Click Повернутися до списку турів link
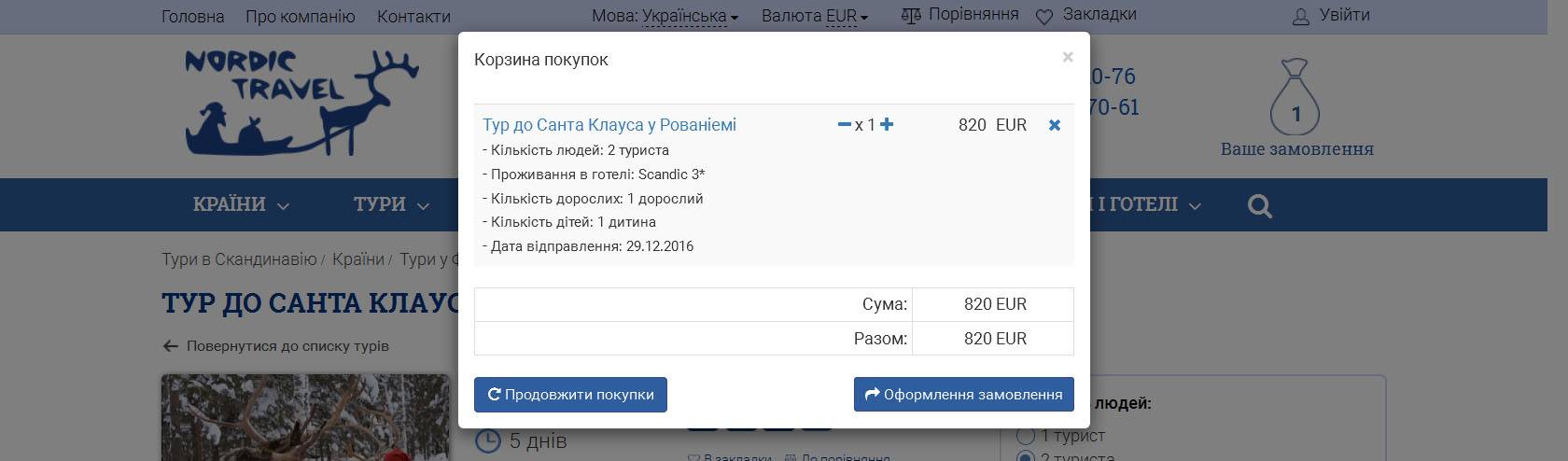1568x461 pixels. point(275,346)
